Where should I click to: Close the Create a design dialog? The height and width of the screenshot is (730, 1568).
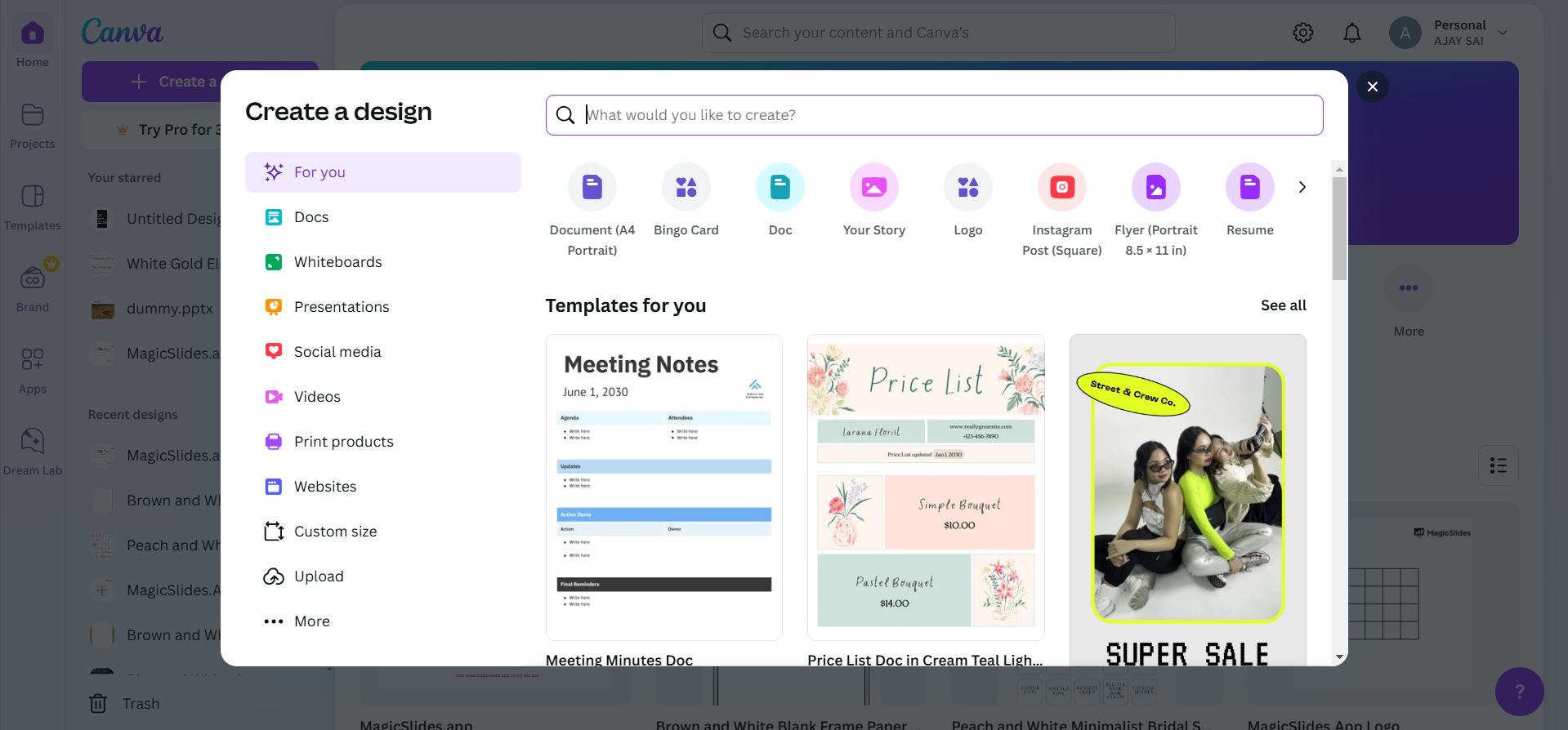[x=1373, y=87]
